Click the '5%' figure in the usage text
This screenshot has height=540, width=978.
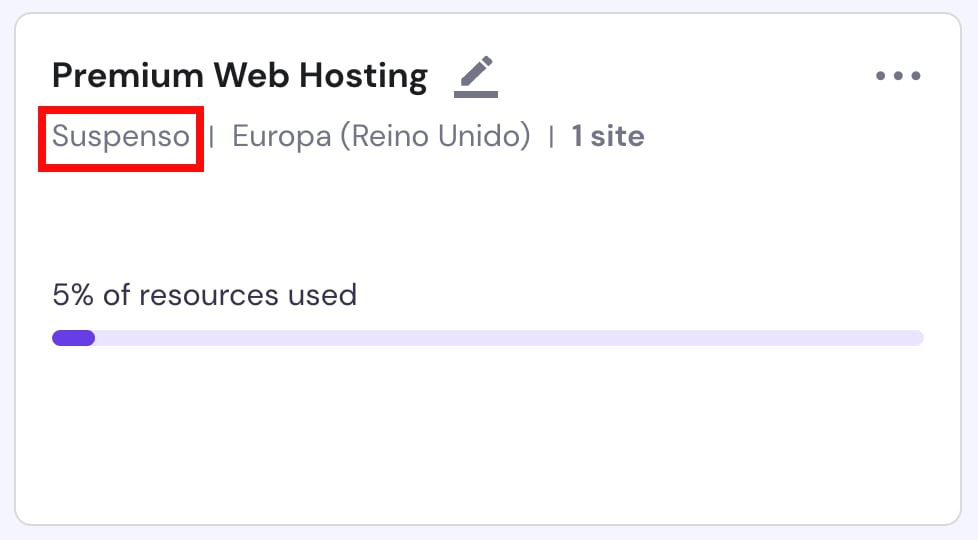68,295
